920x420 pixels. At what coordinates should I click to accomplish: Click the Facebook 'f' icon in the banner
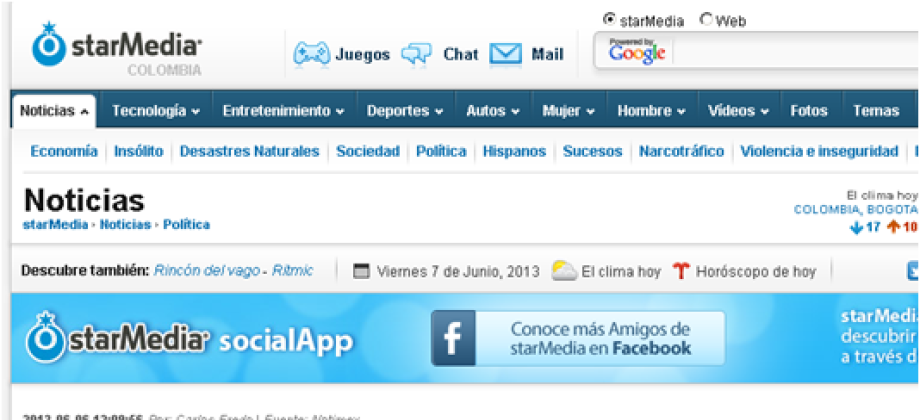click(453, 338)
